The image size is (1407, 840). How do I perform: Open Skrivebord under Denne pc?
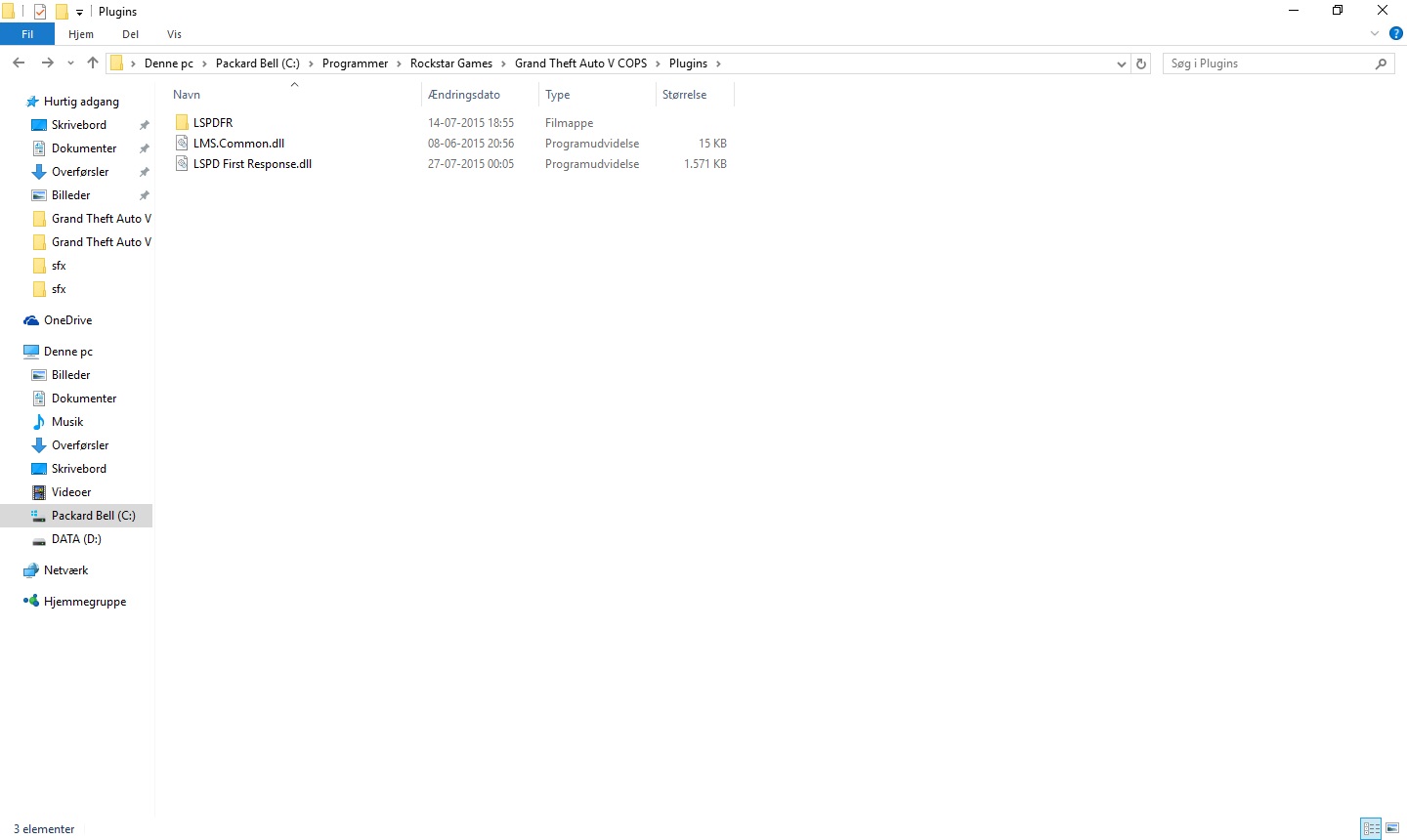click(x=79, y=469)
